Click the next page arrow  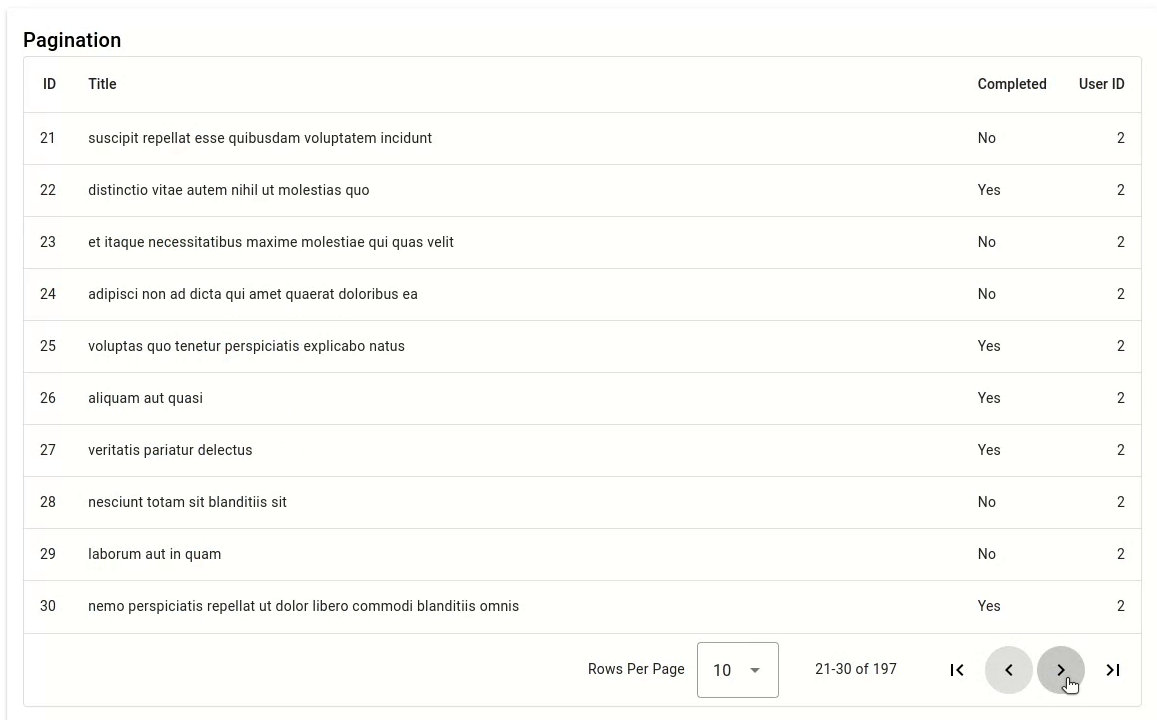point(1060,670)
